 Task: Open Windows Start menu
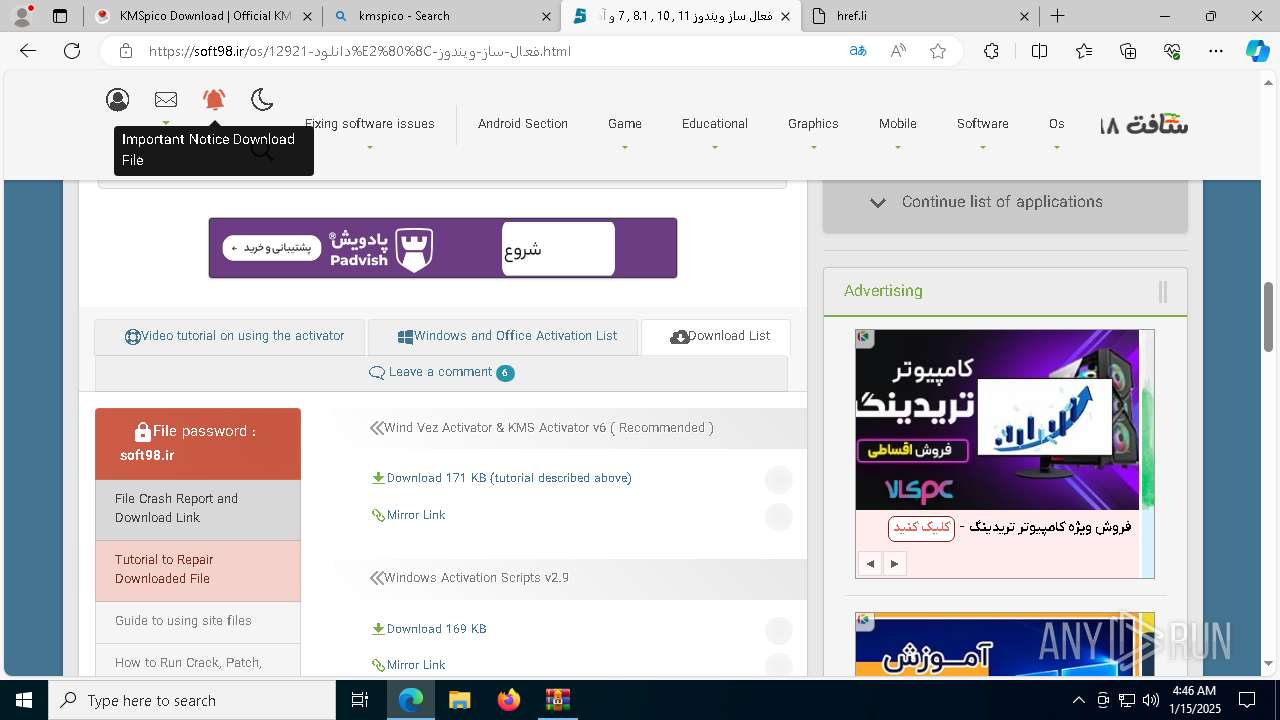24,700
